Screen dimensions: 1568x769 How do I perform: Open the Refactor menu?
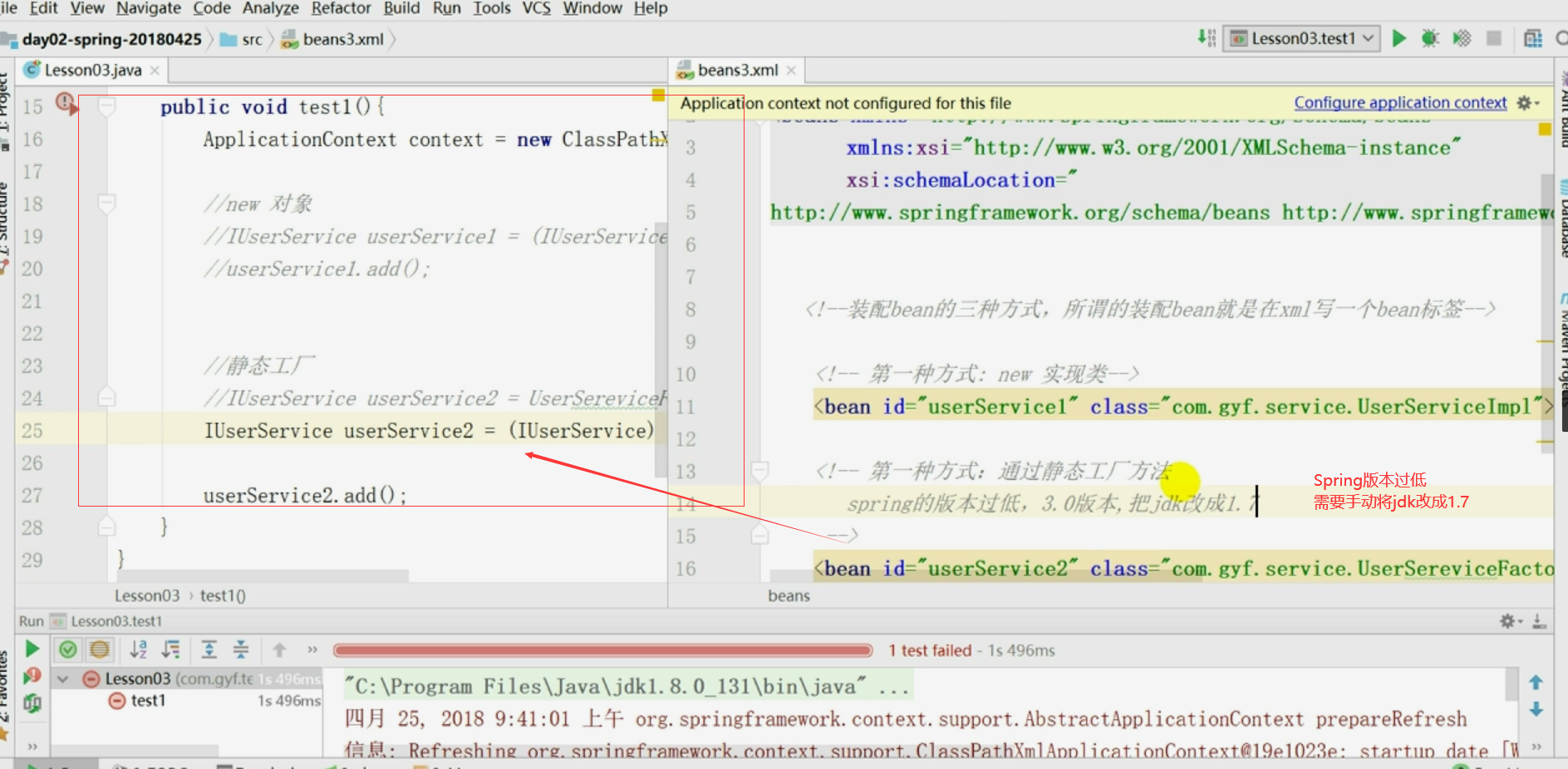[341, 8]
